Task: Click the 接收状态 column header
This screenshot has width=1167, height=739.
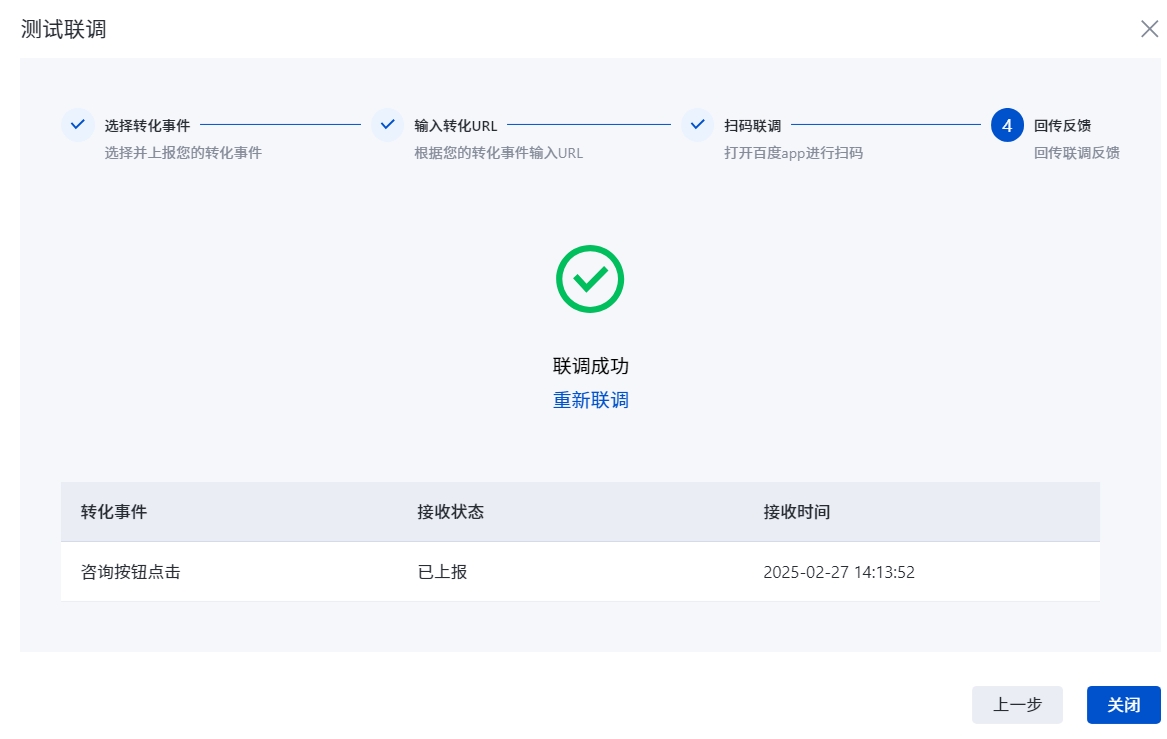Action: click(450, 512)
